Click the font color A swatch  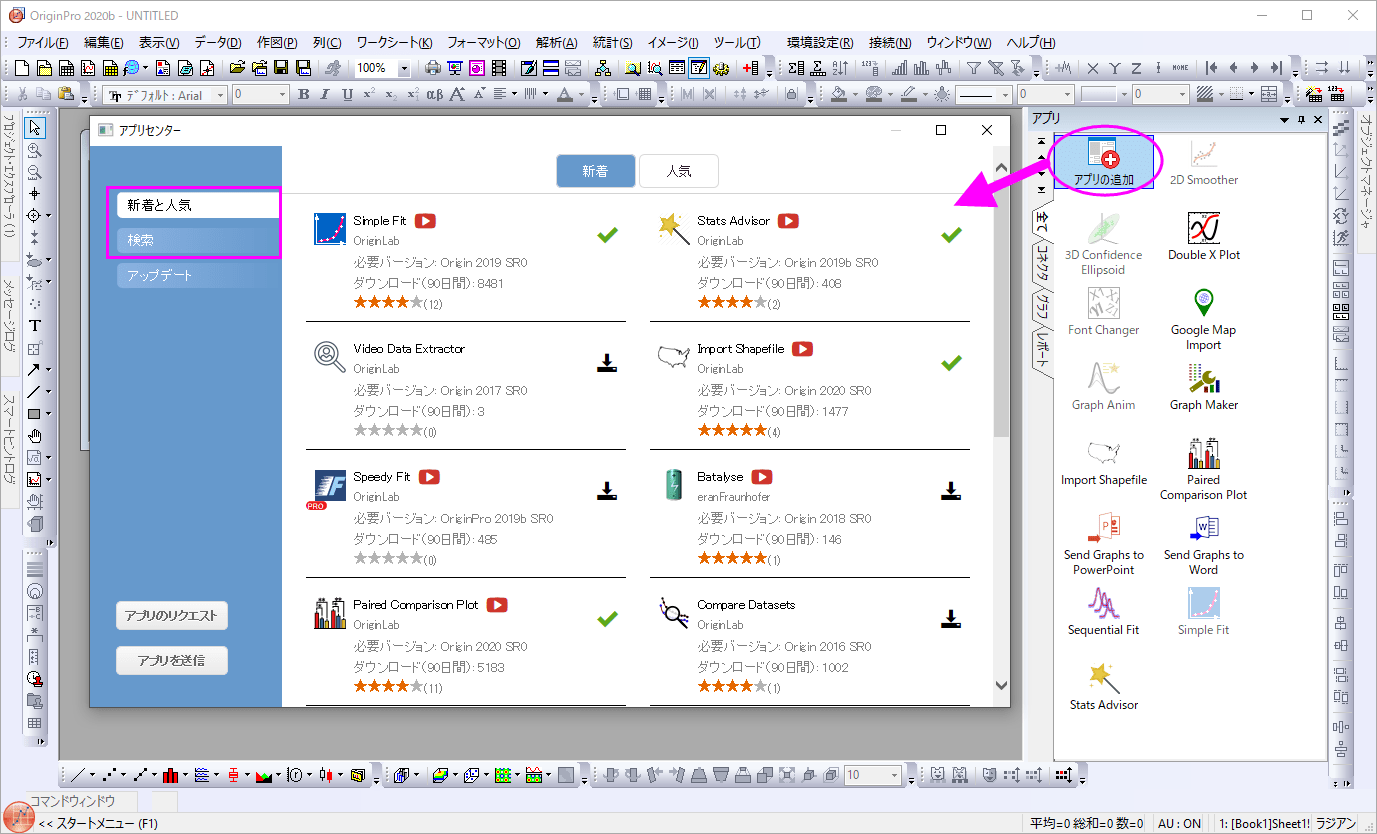coord(565,95)
